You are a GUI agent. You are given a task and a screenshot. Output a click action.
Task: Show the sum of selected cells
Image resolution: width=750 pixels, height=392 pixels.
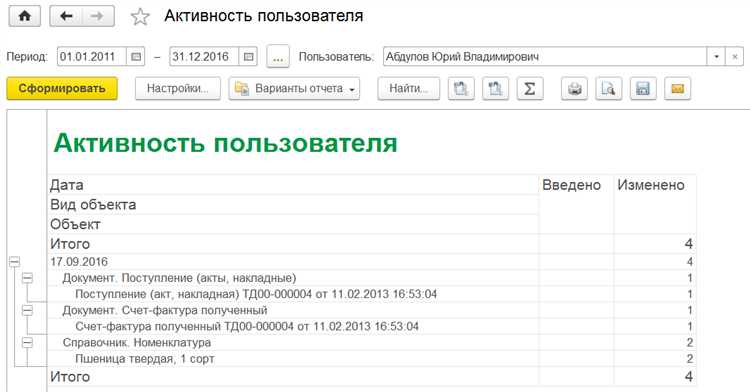[530, 88]
